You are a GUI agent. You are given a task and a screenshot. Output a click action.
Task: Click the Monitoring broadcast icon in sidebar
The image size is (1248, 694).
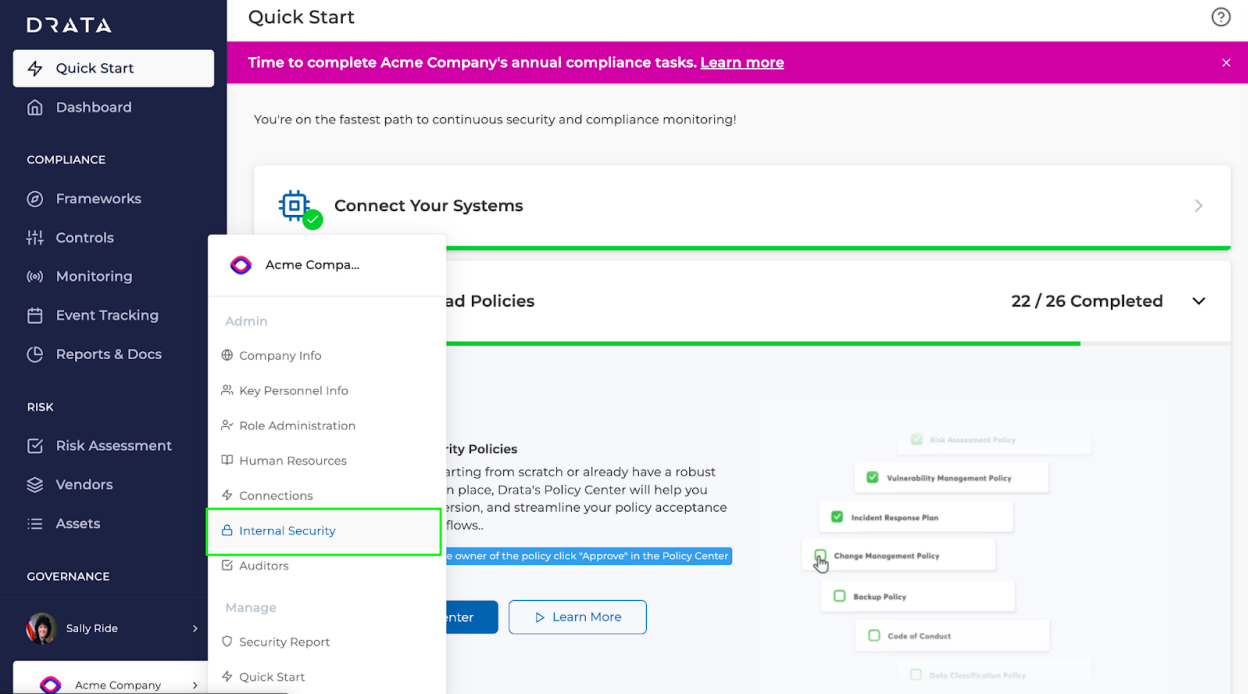(35, 277)
